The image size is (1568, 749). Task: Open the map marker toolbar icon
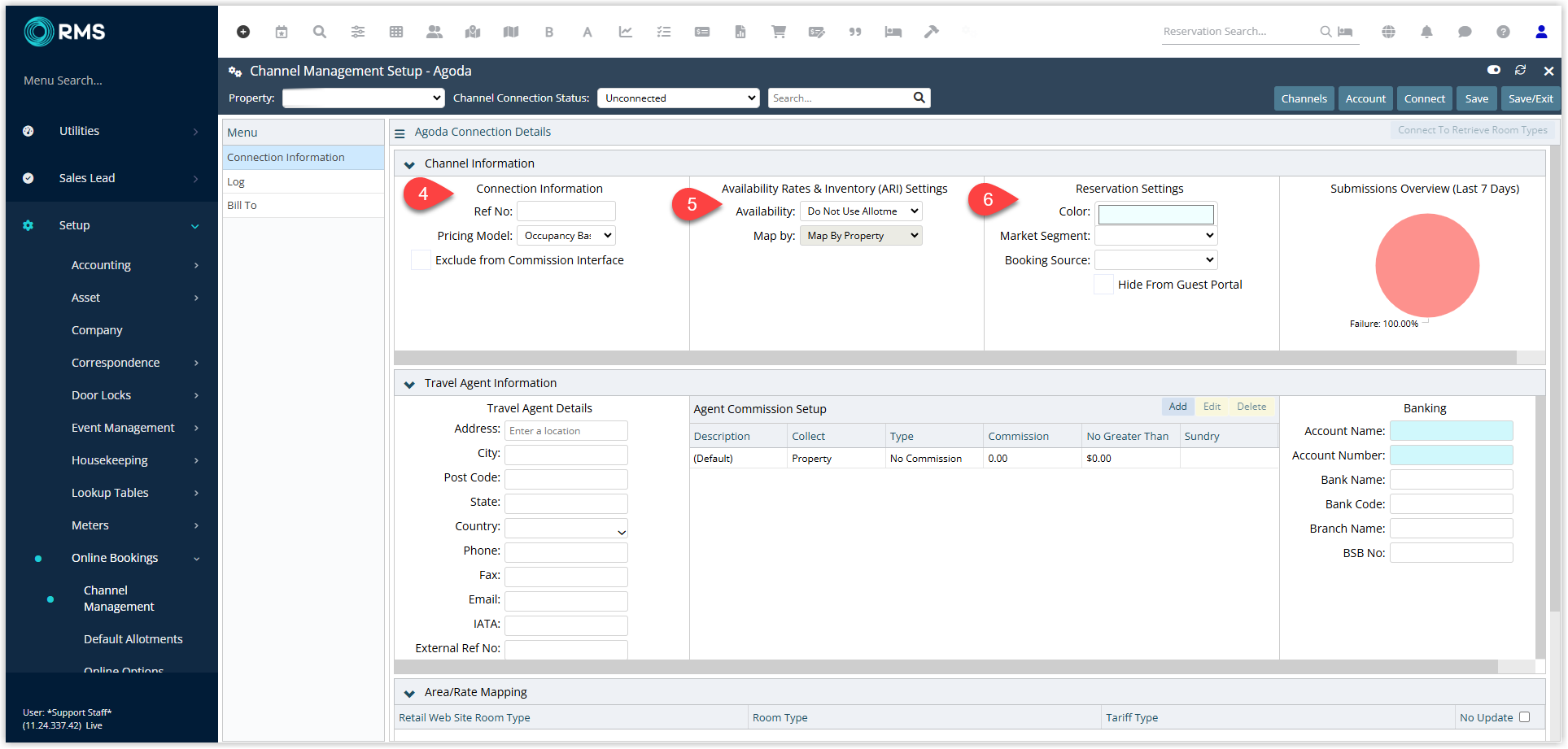[473, 32]
